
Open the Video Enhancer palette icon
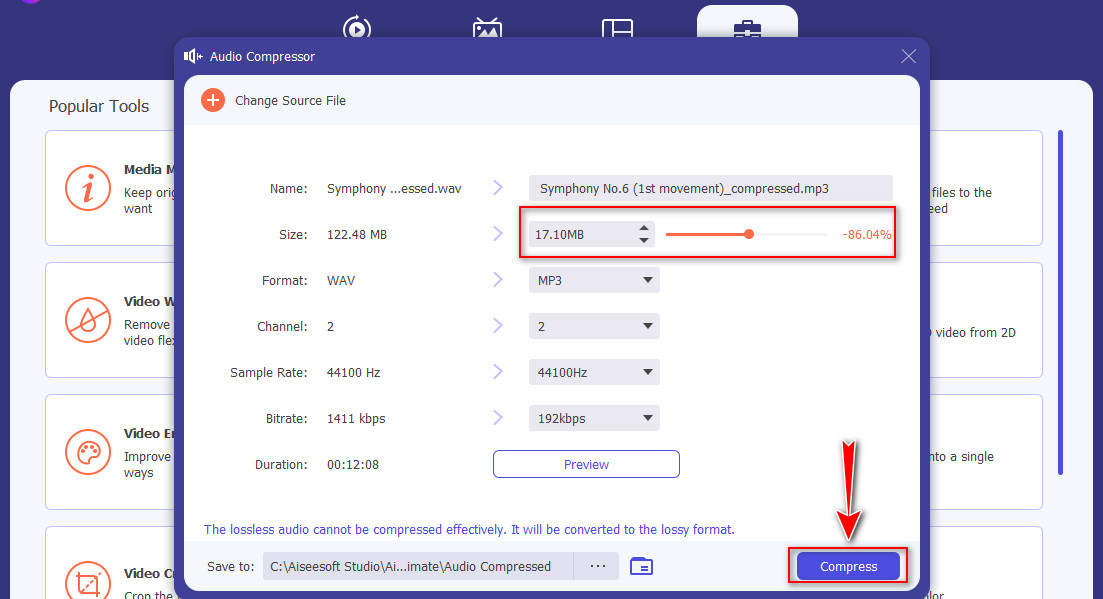click(x=87, y=451)
